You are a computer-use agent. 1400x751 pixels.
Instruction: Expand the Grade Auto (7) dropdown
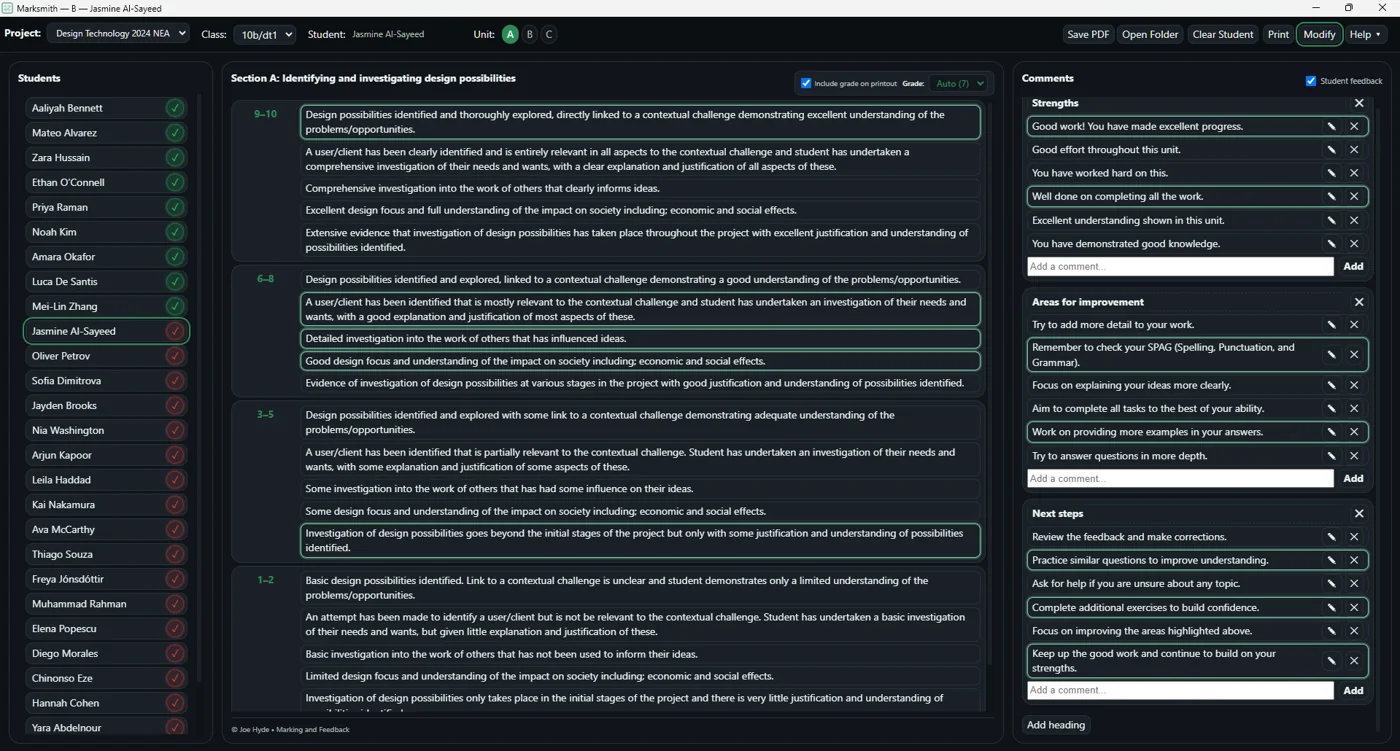[959, 84]
